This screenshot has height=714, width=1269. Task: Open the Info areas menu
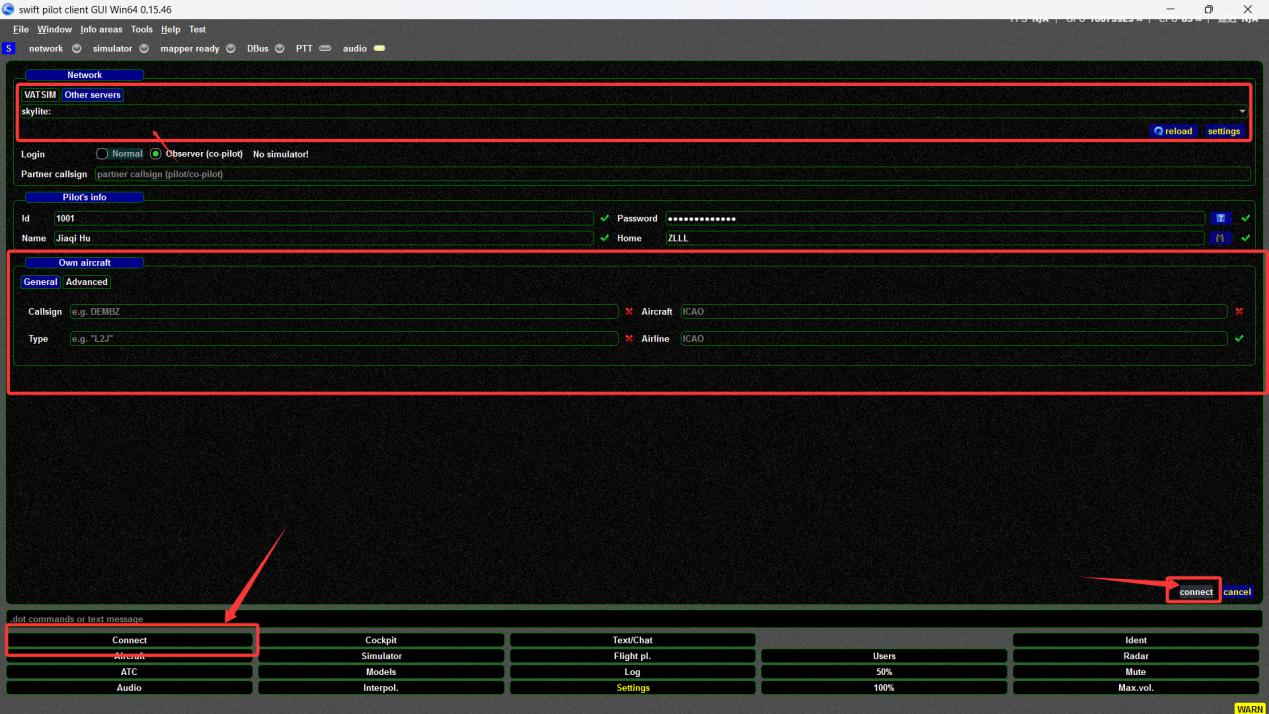coord(101,30)
